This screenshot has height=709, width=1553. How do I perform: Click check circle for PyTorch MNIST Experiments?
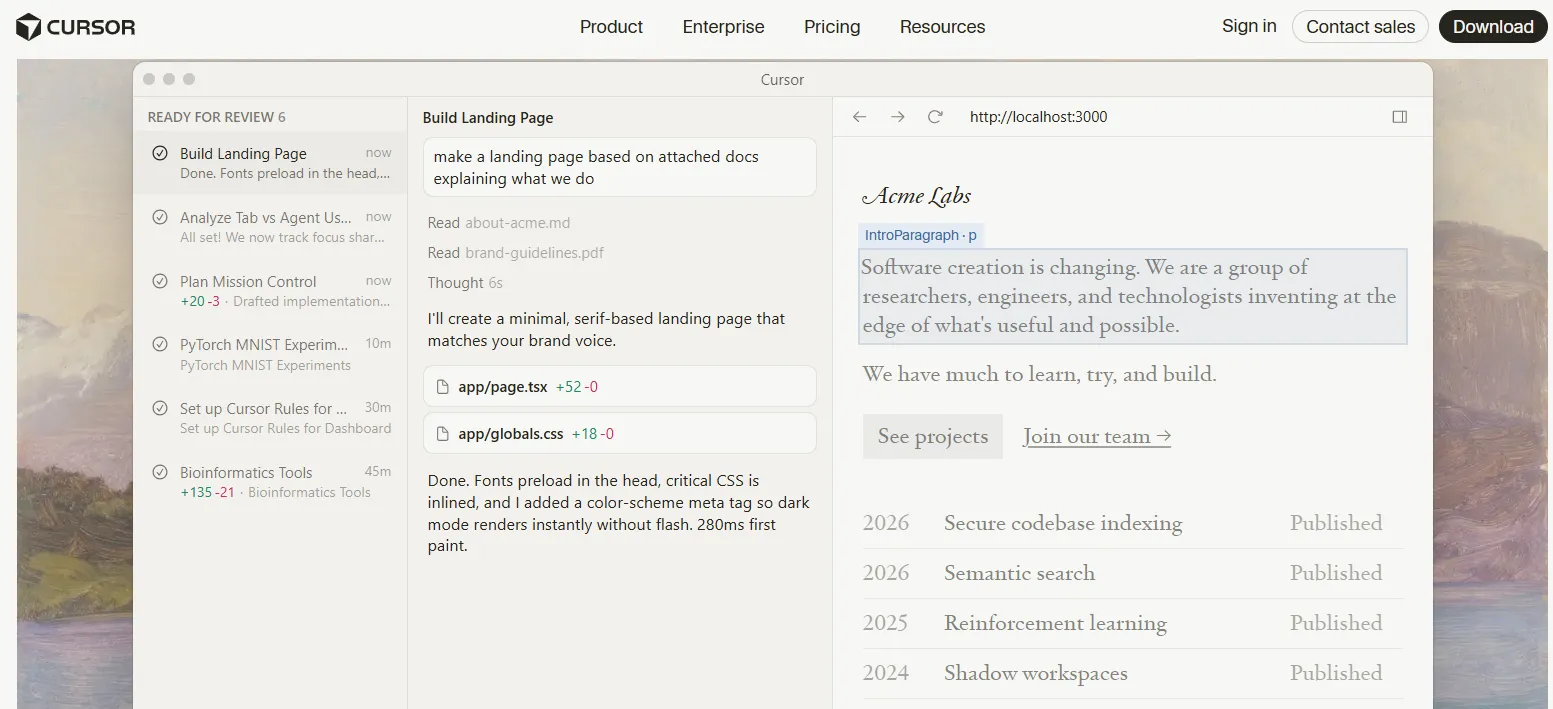[x=160, y=344]
